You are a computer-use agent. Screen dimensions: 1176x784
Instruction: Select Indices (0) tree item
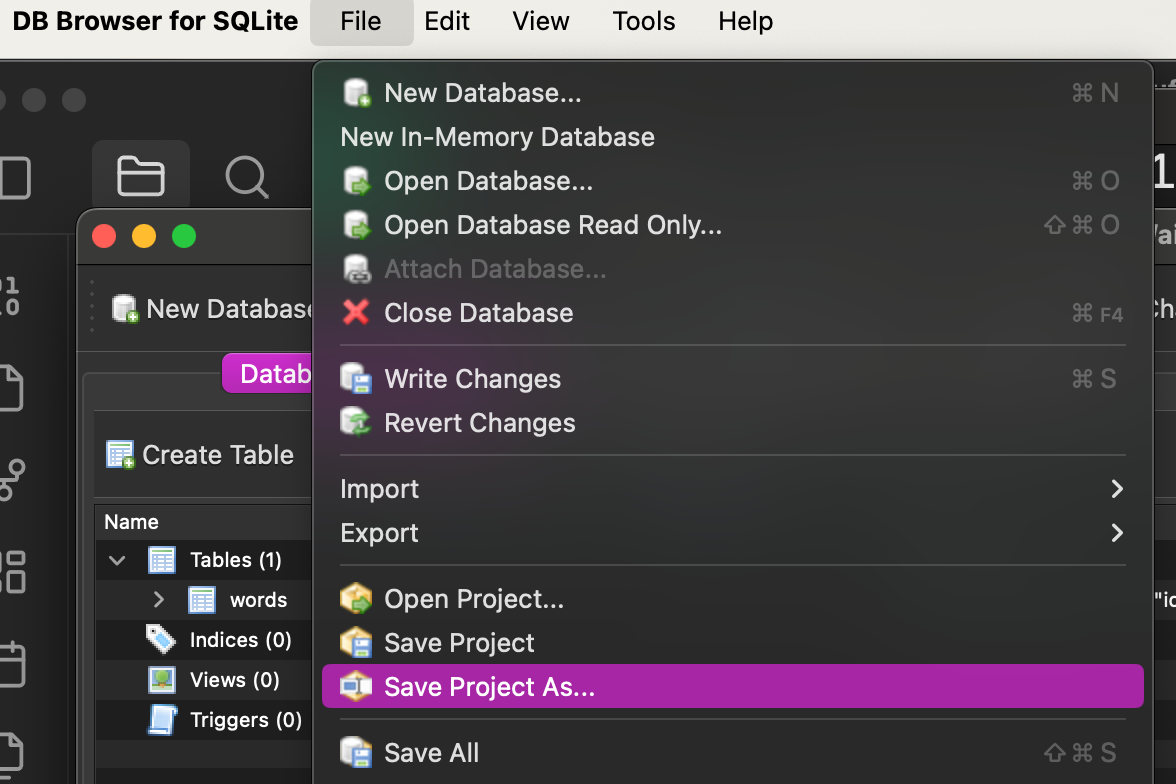pos(204,640)
